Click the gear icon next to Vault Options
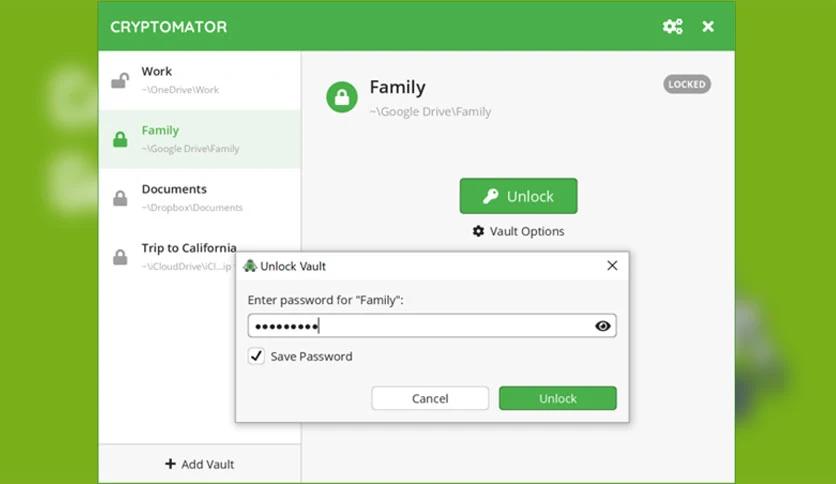The image size is (836, 484). click(x=478, y=231)
